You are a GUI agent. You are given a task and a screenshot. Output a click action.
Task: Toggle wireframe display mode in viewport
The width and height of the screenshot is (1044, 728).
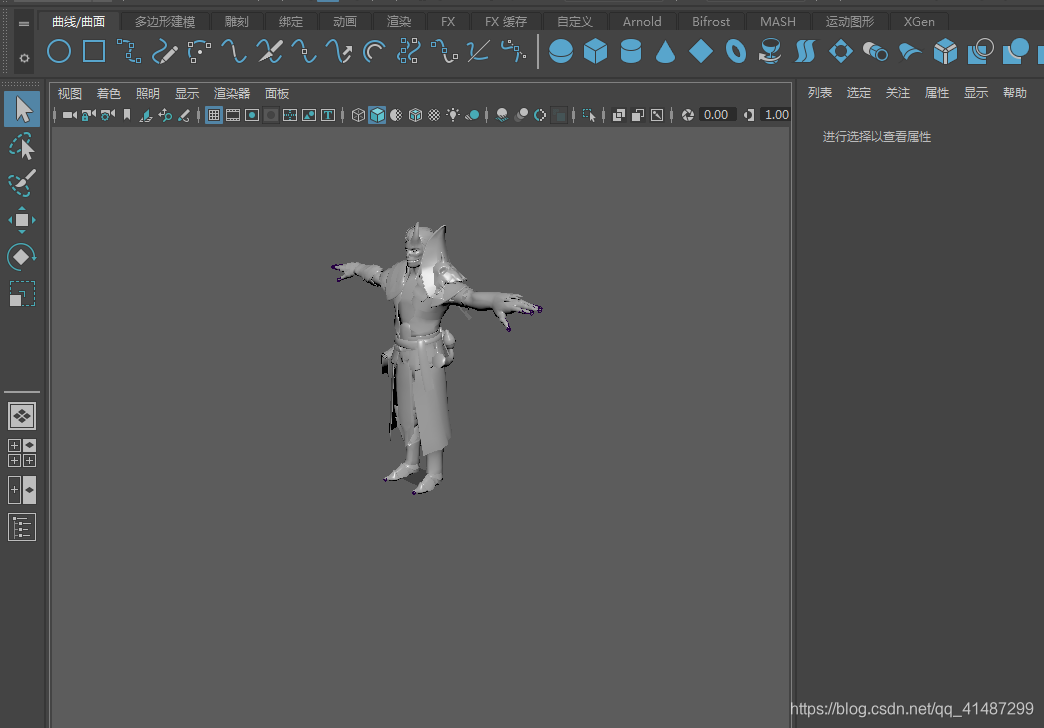tap(358, 115)
